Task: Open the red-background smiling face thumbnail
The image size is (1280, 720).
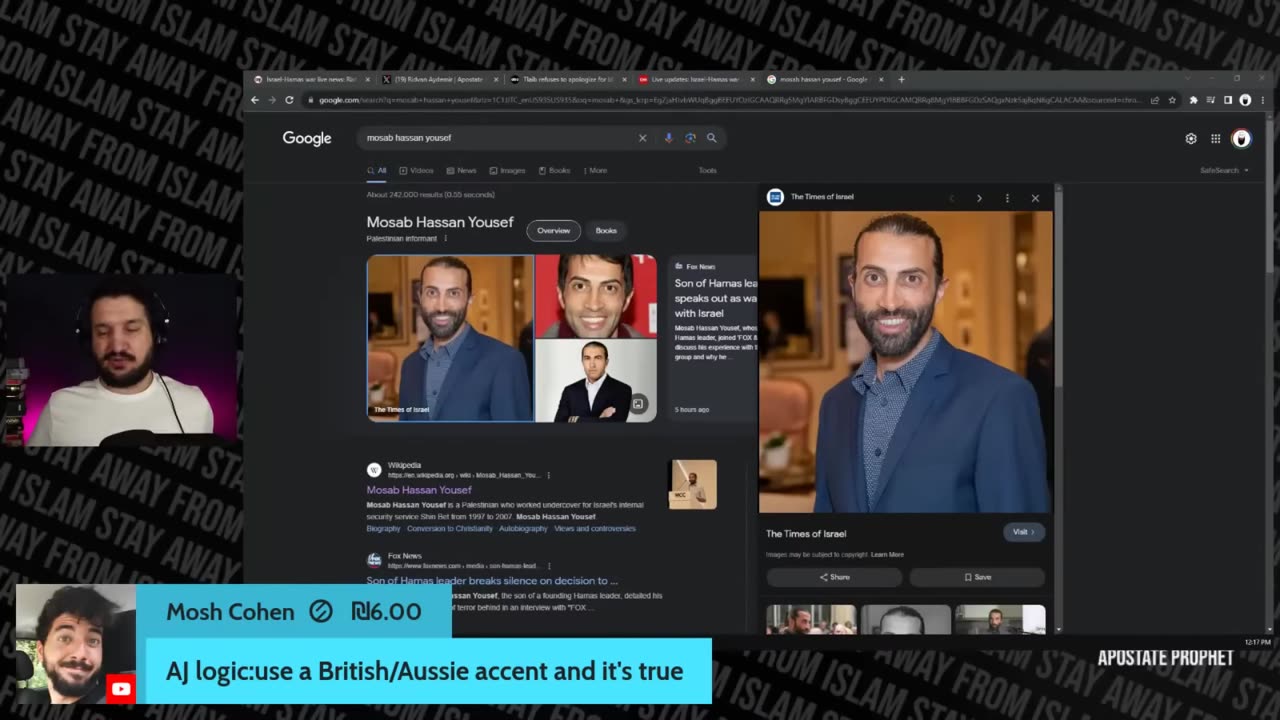Action: (x=596, y=296)
